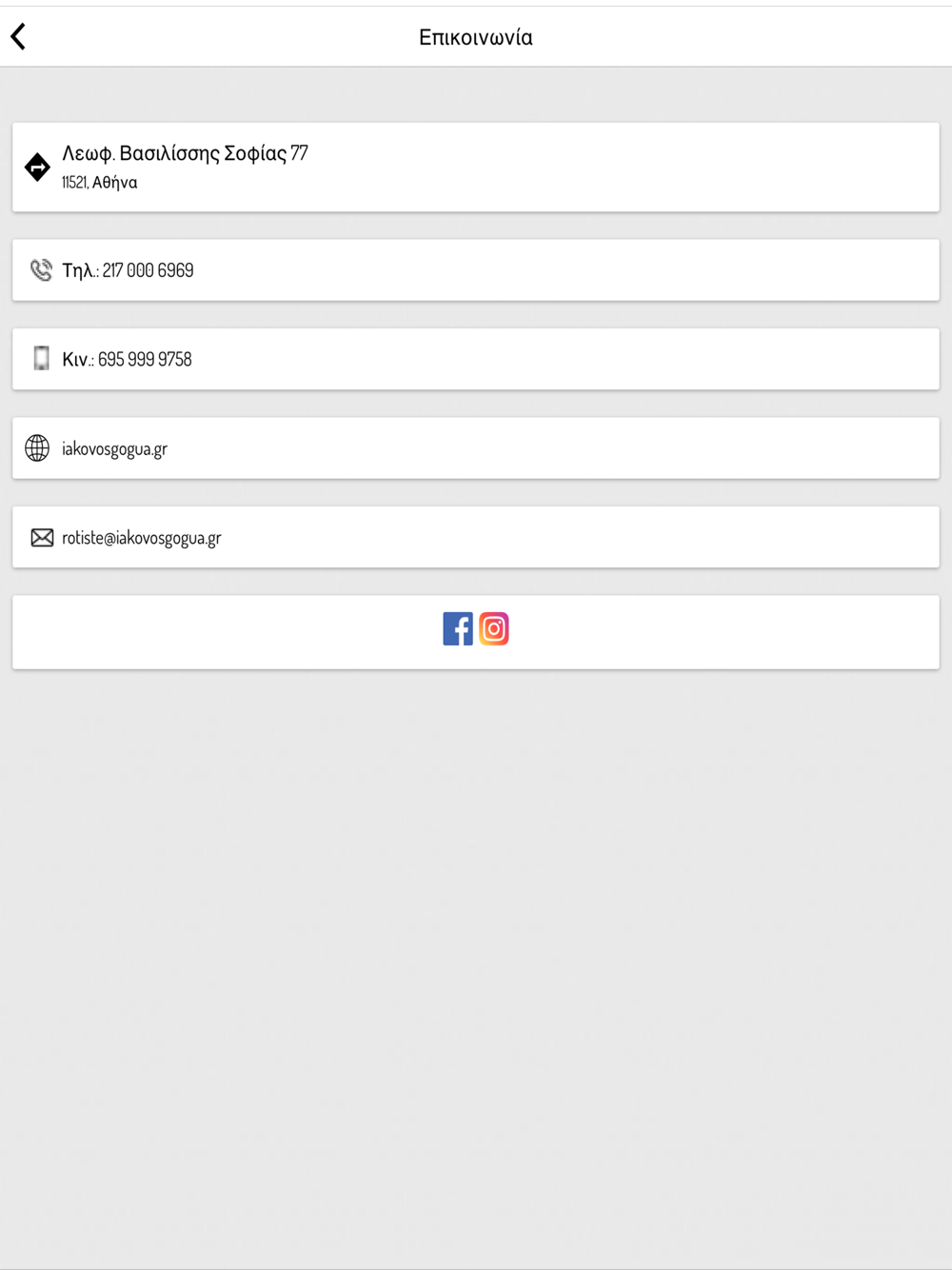Click blank area right of the address
This screenshot has width=952, height=1270.
[x=619, y=168]
